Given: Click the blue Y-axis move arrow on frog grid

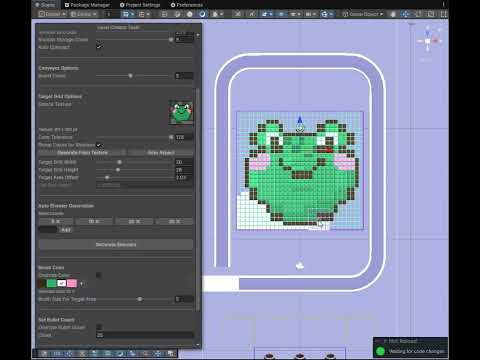Looking at the screenshot, I should coord(300,120).
